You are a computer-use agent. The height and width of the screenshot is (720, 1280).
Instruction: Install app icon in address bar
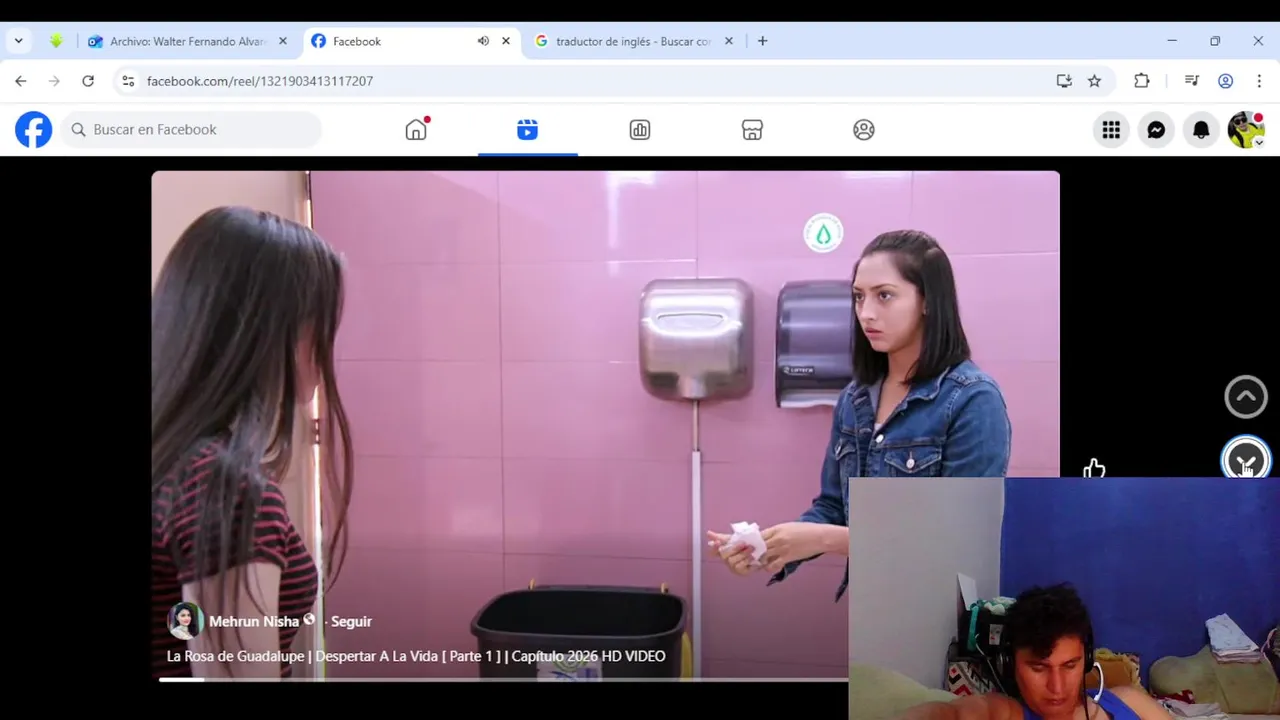pos(1064,81)
